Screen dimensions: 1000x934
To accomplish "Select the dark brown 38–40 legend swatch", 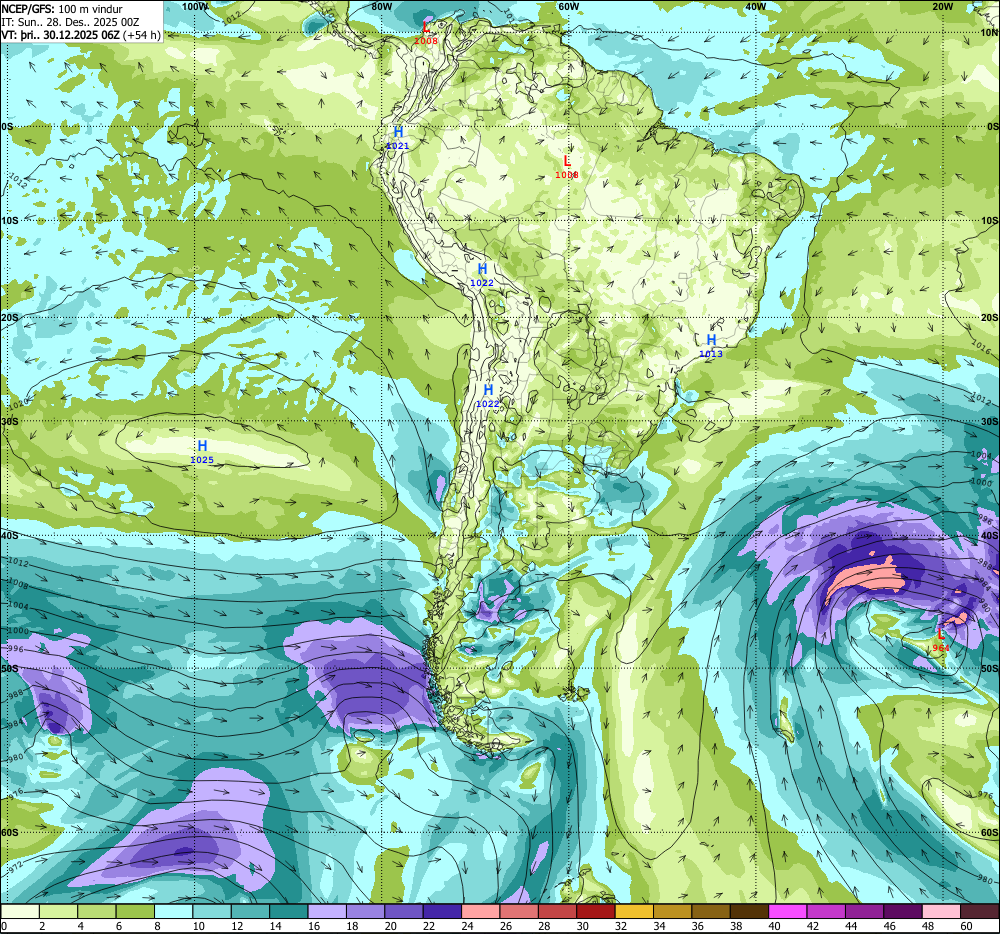I will [749, 911].
